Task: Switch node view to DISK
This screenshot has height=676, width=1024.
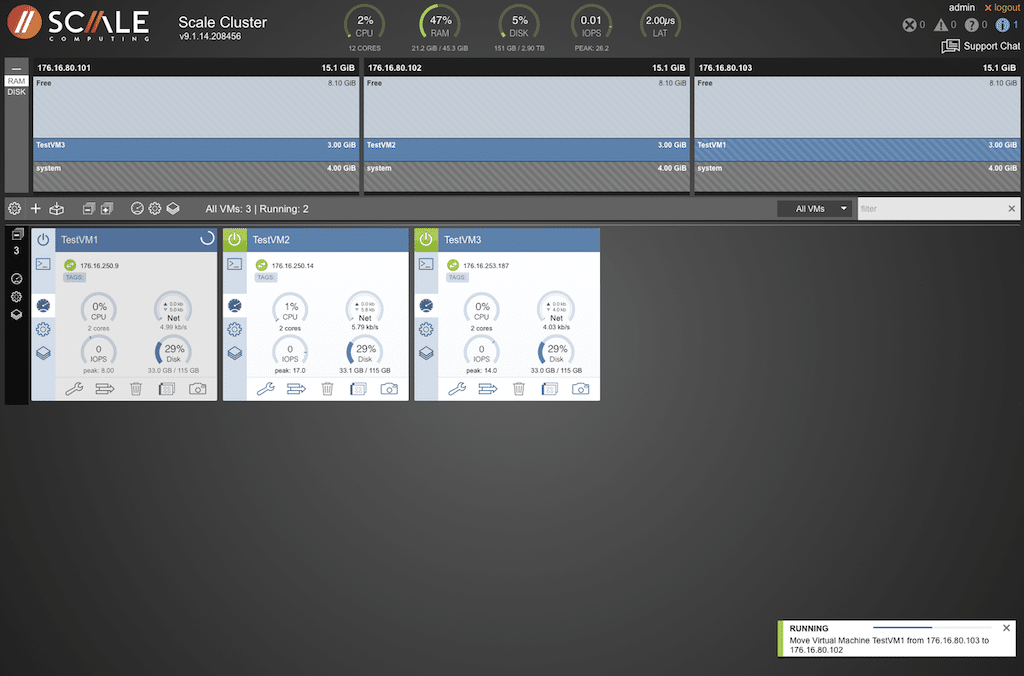Action: [x=16, y=92]
